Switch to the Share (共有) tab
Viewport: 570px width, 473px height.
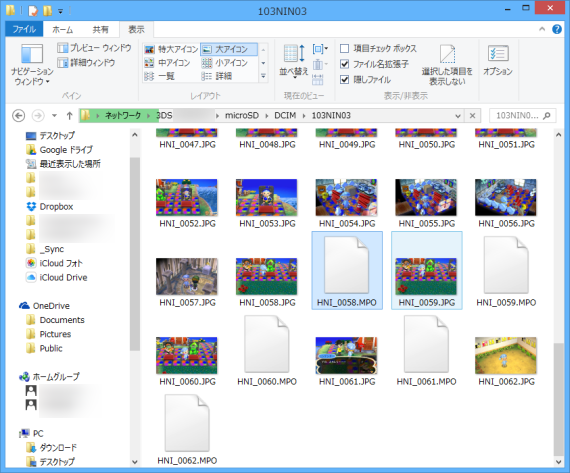click(100, 29)
